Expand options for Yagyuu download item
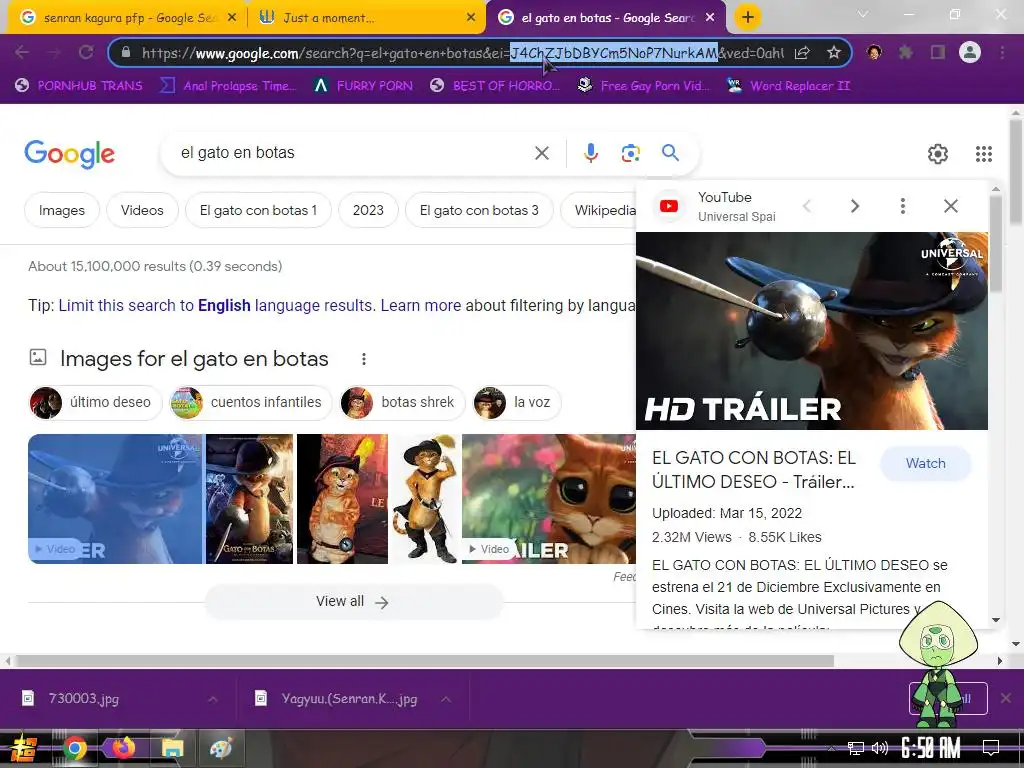 [446, 699]
